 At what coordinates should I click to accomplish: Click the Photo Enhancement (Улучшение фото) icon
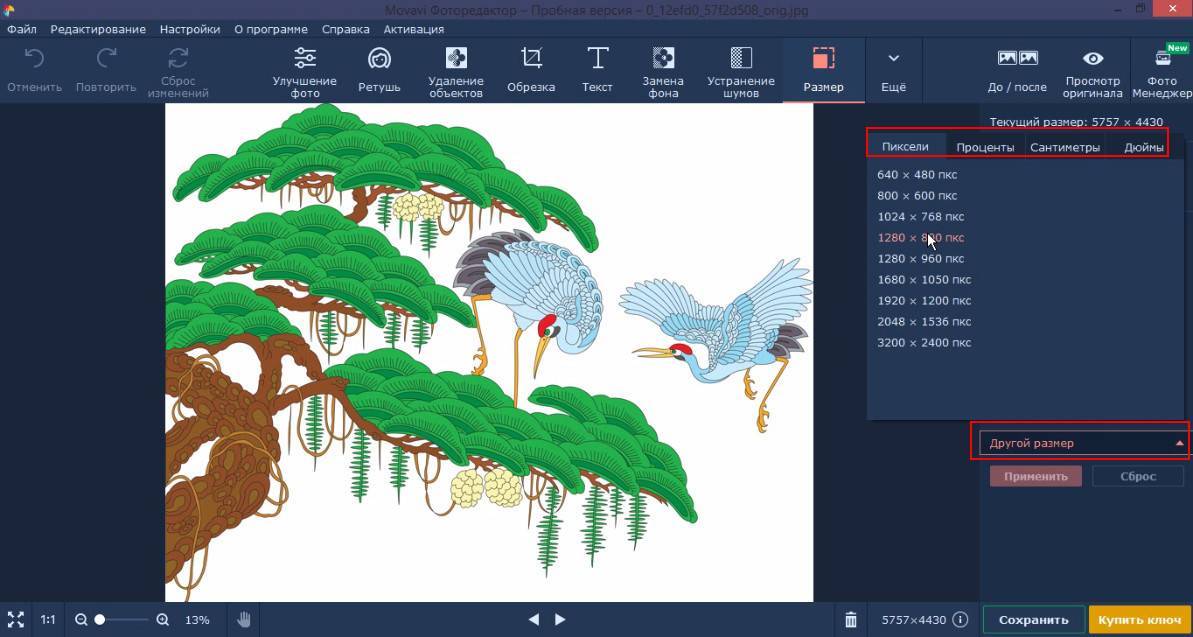tap(305, 70)
